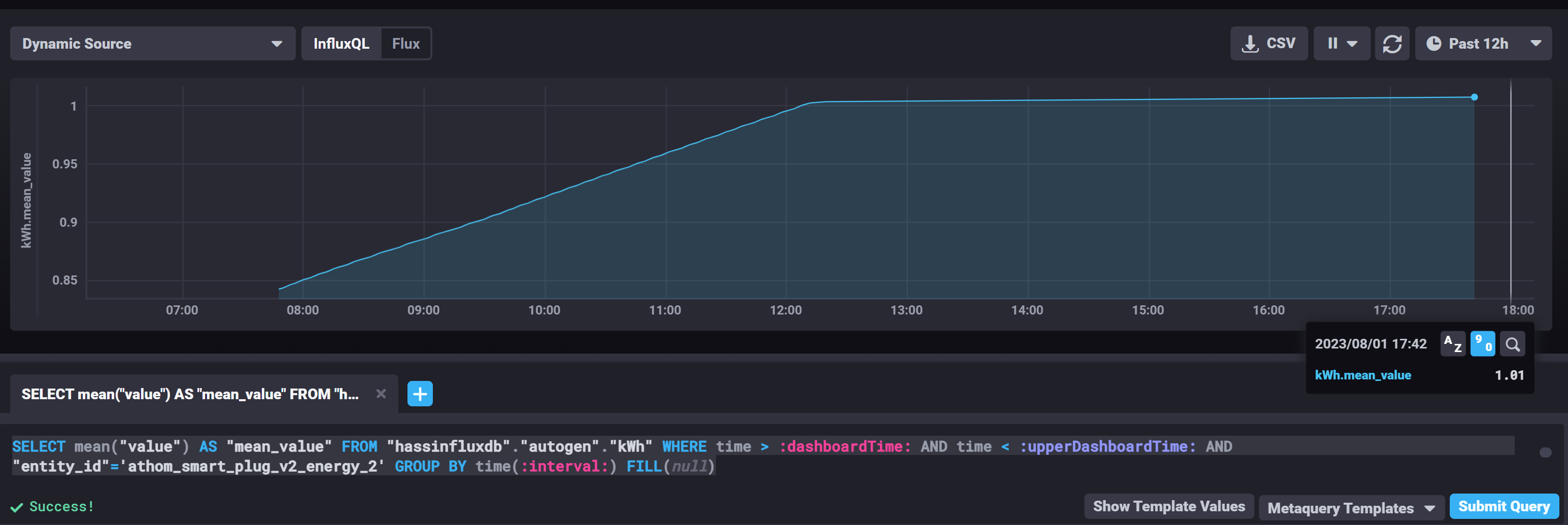Open the Dynamic Source dropdown
This screenshot has width=1568, height=525.
tap(152, 43)
